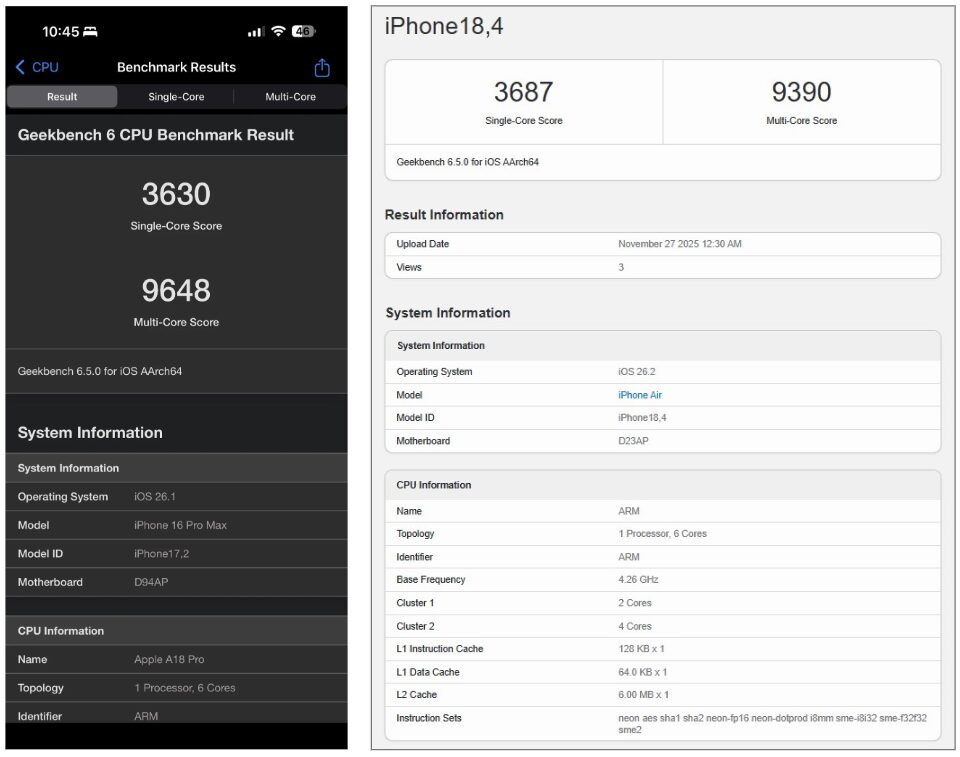The width and height of the screenshot is (960, 757).
Task: Switch to the Multi-Core tab
Action: [x=290, y=97]
